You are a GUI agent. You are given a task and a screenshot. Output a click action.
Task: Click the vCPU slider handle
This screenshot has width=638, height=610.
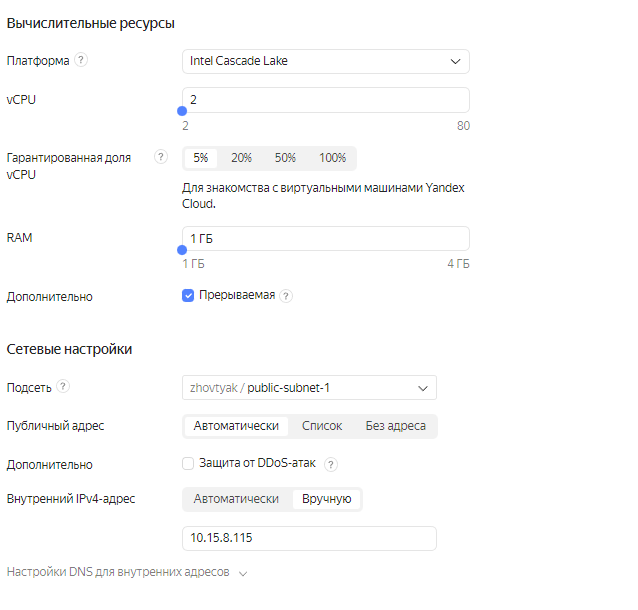pos(182,111)
